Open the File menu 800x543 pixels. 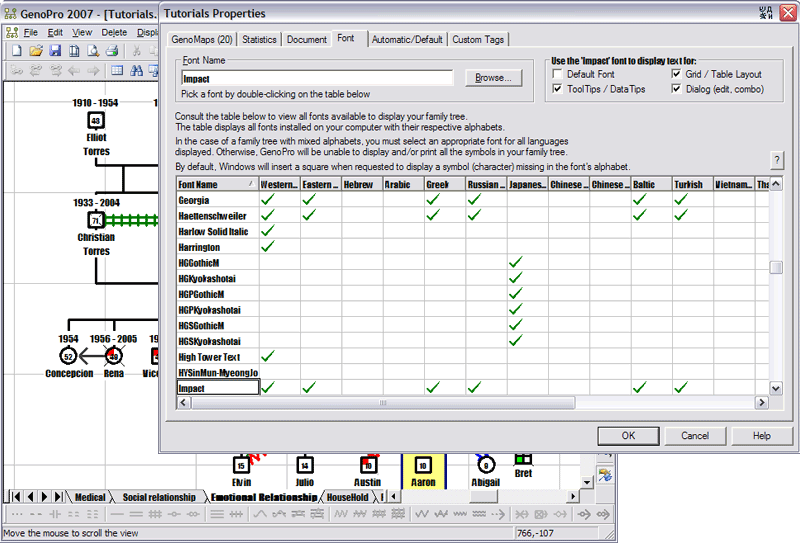tap(31, 33)
